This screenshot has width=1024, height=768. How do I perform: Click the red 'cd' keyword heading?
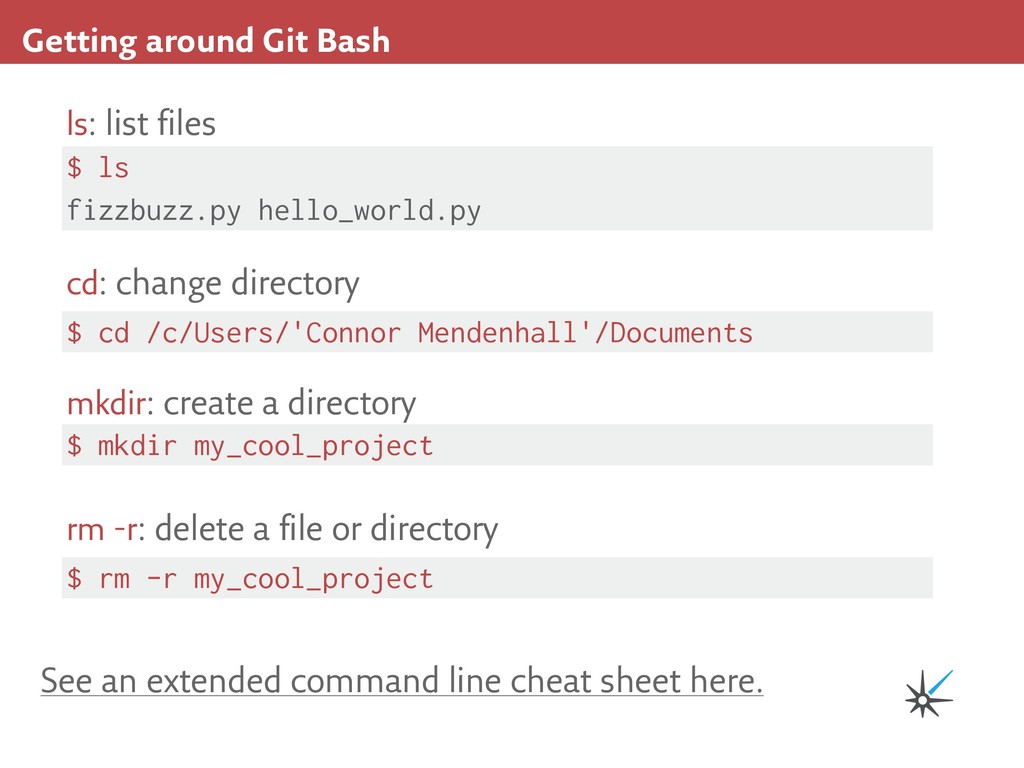[x=82, y=284]
